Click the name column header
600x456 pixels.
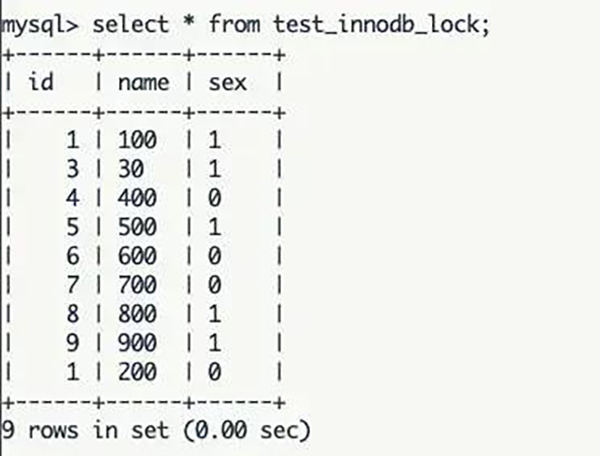coord(143,83)
